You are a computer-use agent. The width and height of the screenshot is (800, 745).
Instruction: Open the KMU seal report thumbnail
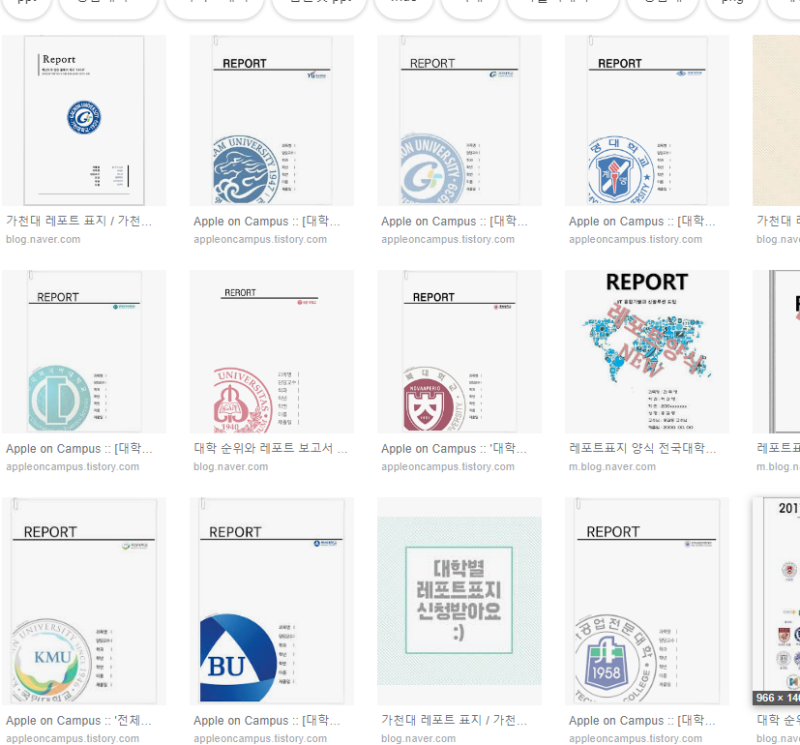(x=84, y=601)
